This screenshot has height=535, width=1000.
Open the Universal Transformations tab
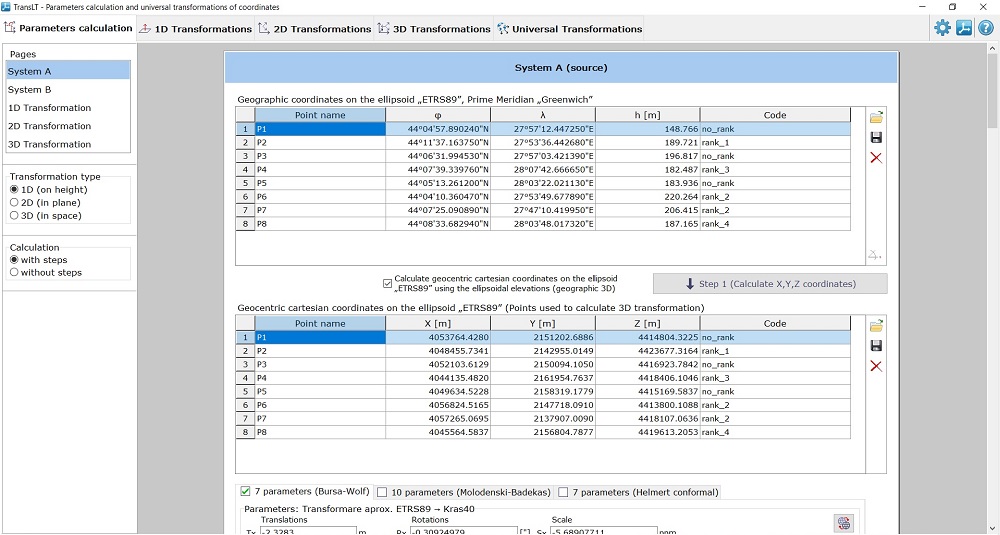tap(570, 29)
